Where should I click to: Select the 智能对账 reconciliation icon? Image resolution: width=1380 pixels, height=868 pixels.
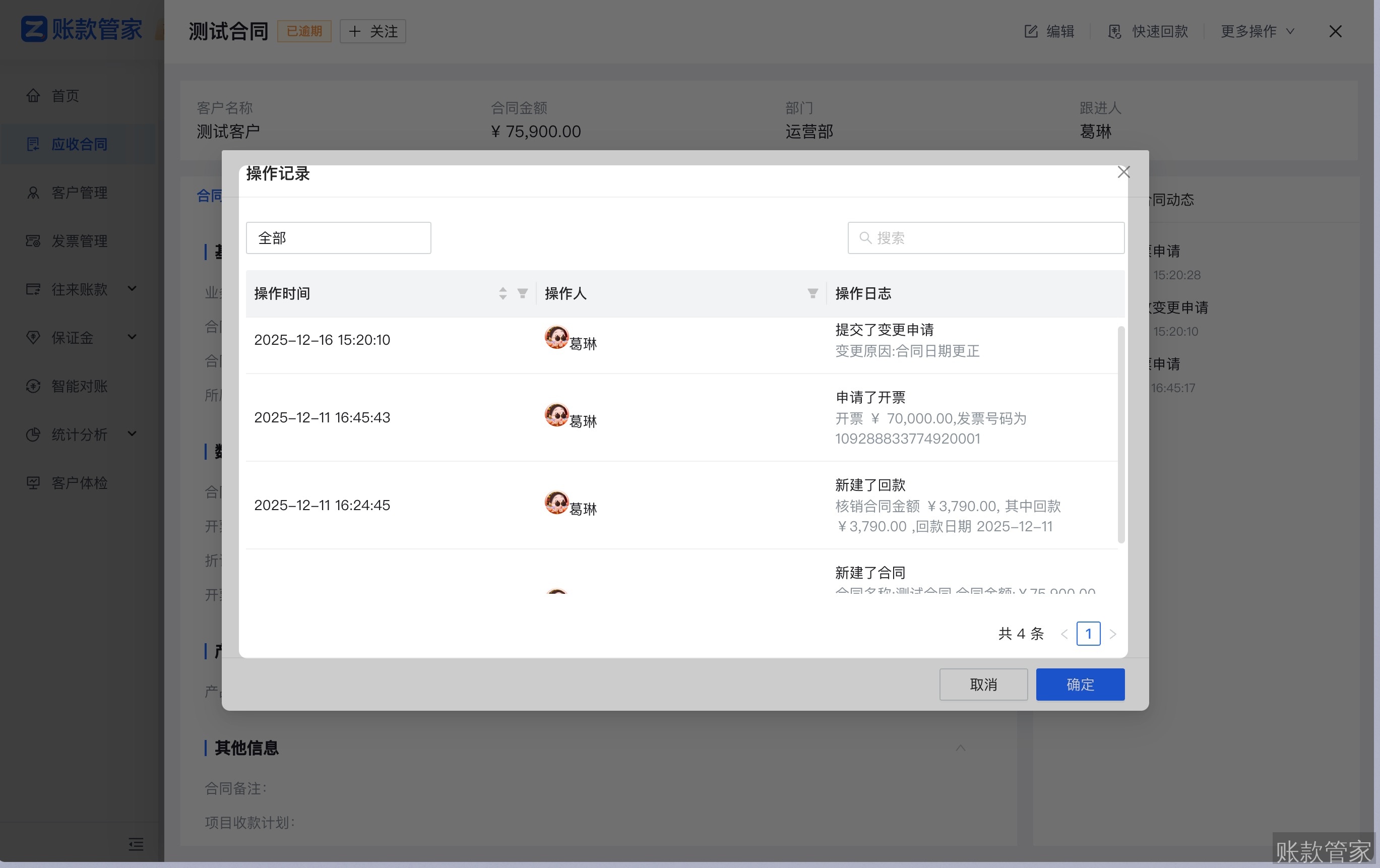[x=33, y=386]
